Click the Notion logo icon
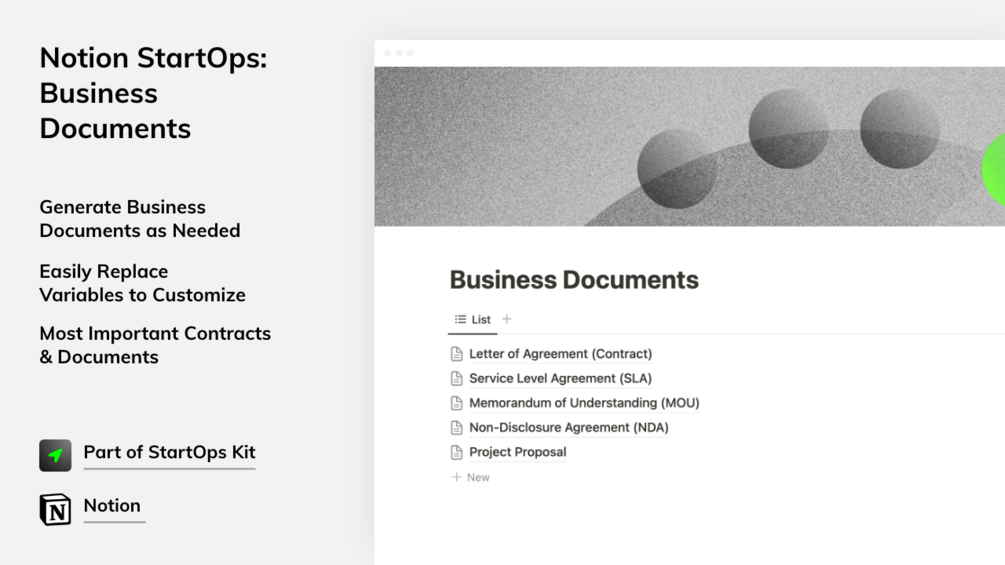The height and width of the screenshot is (565, 1005). click(x=55, y=509)
